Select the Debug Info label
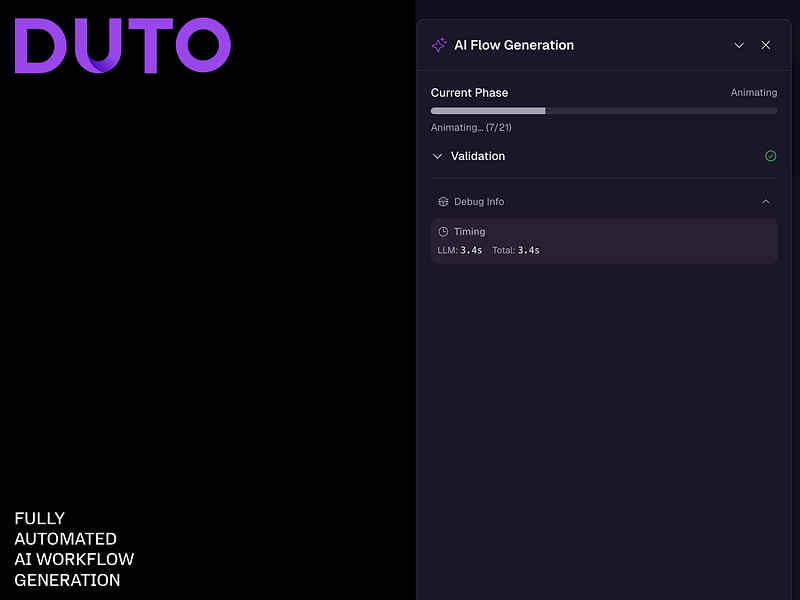 click(479, 202)
